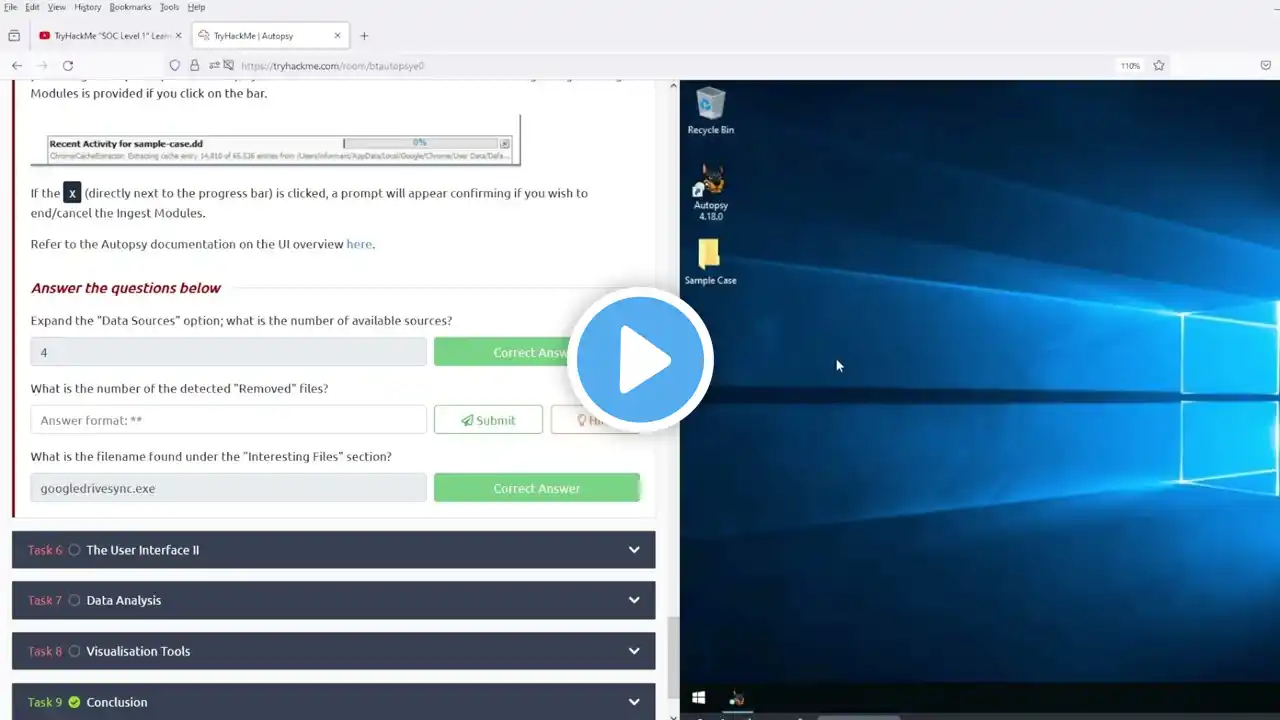The width and height of the screenshot is (1280, 720).
Task: Click the Task 7 status circle
Action: [x=74, y=600]
